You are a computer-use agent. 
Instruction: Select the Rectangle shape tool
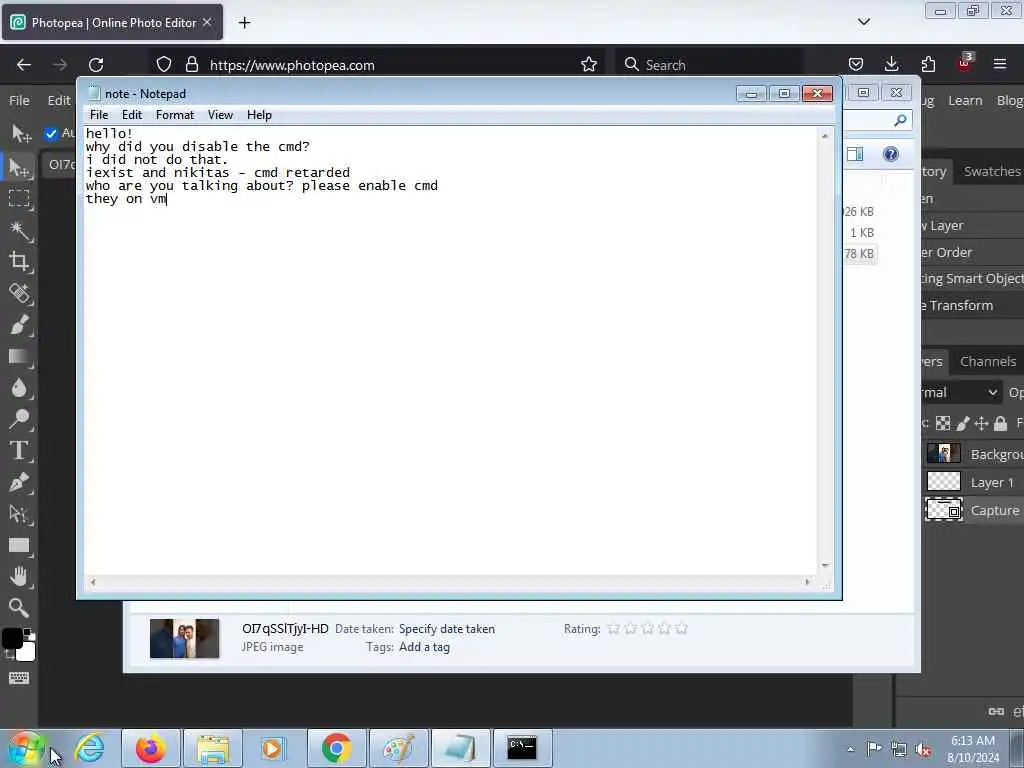[x=19, y=545]
